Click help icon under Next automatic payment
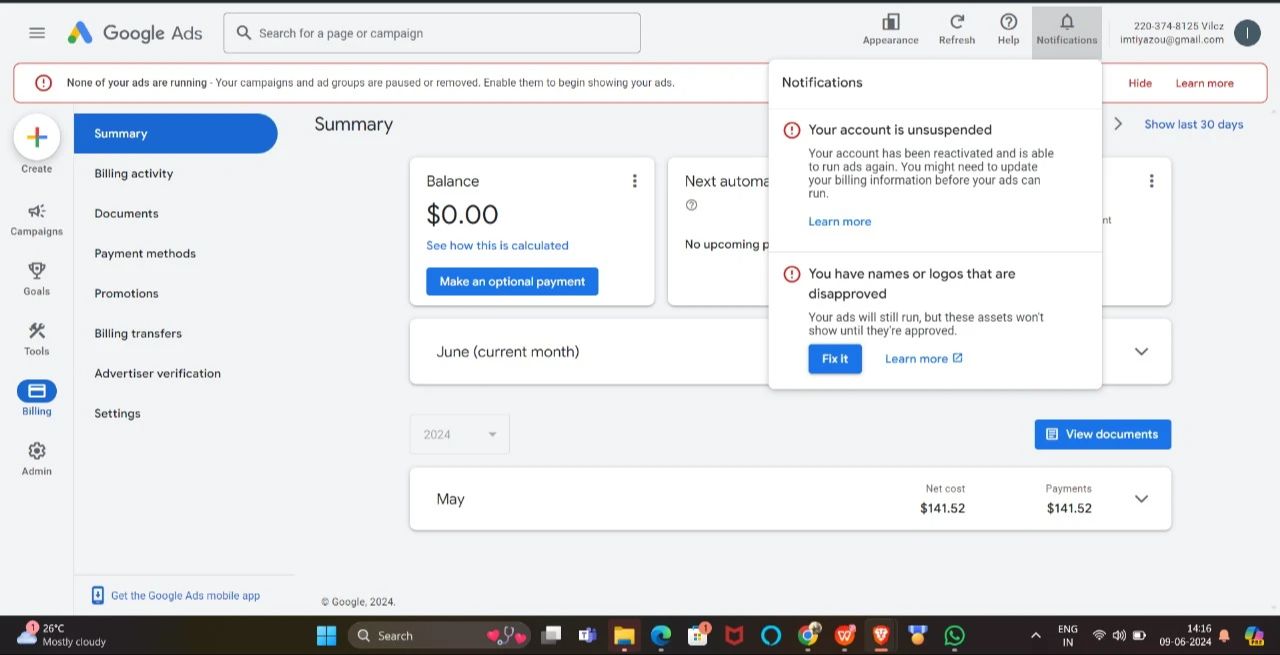This screenshot has width=1280, height=655. click(691, 205)
